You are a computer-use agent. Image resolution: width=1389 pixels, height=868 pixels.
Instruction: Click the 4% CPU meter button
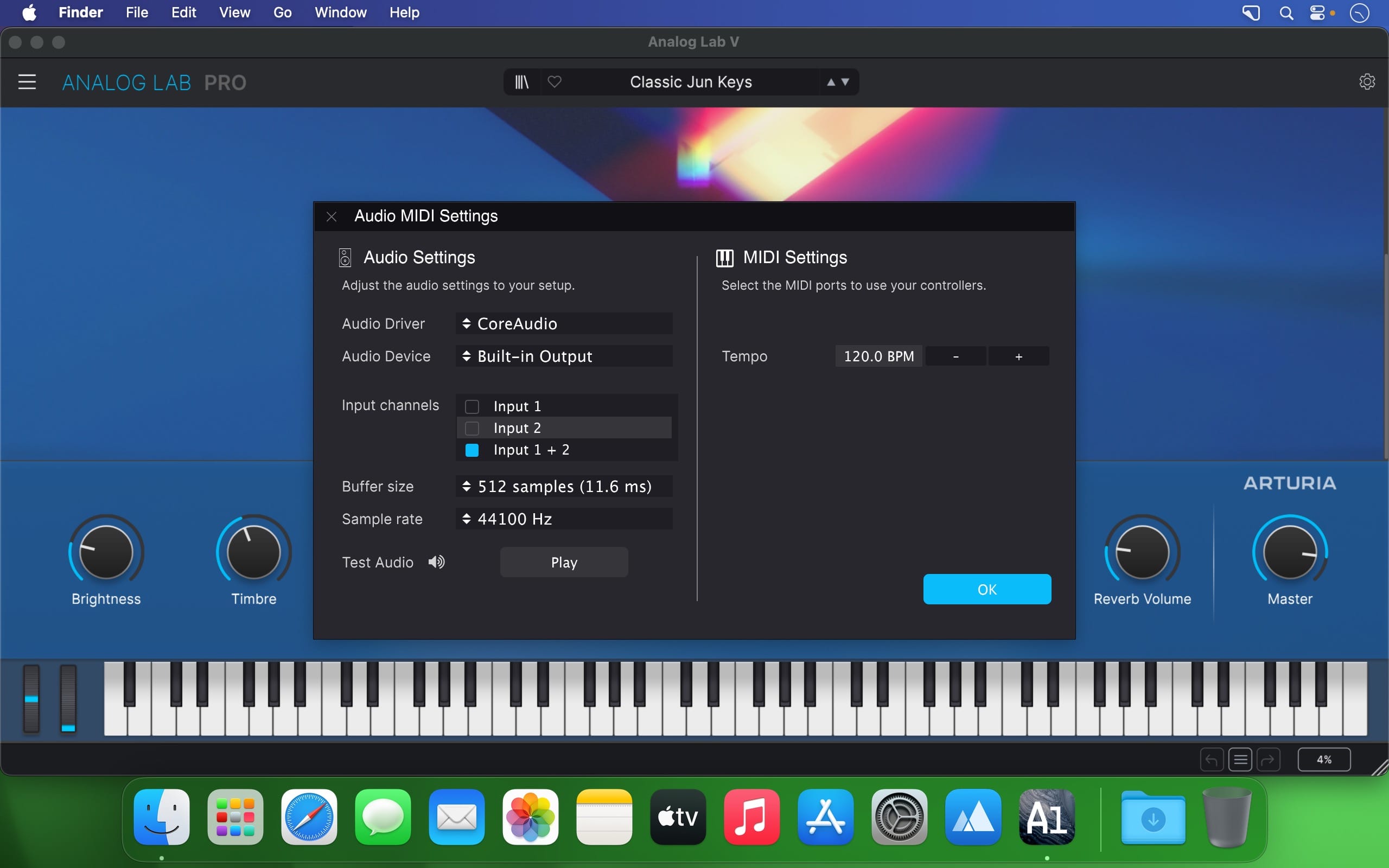pyautogui.click(x=1323, y=759)
